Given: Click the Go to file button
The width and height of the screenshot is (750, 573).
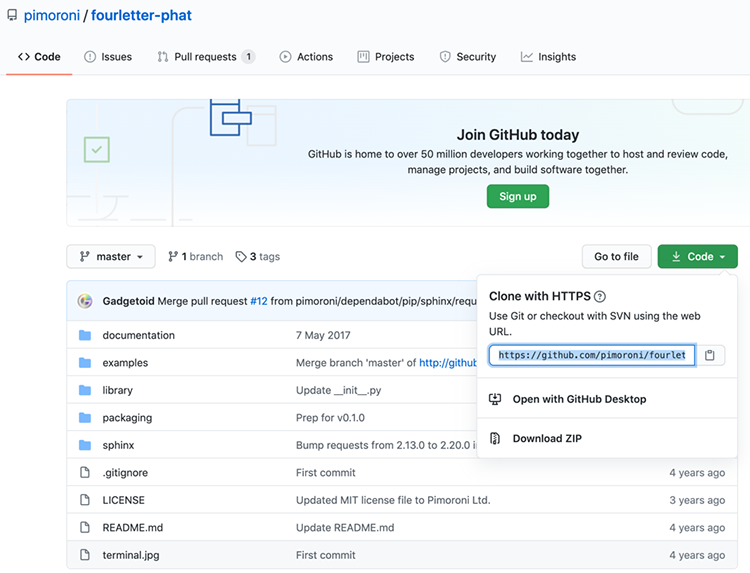Looking at the screenshot, I should tap(617, 257).
